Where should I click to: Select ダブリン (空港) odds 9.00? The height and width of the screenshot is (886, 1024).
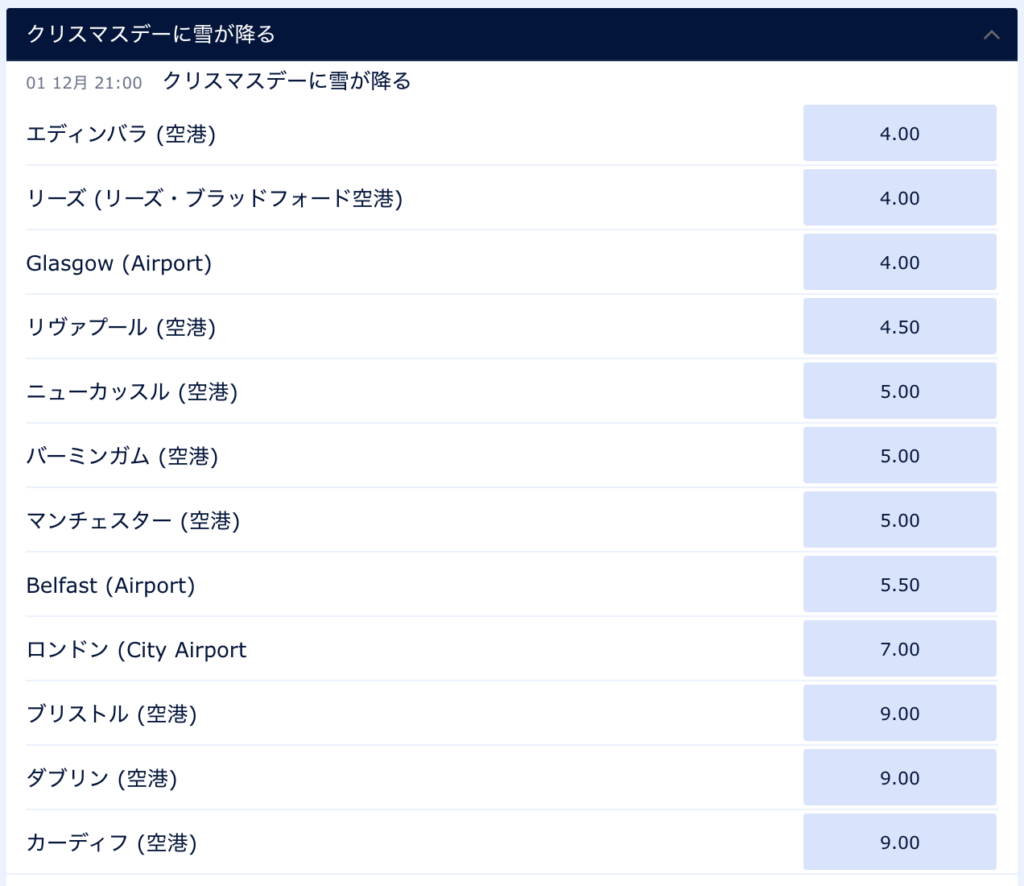[x=899, y=778]
